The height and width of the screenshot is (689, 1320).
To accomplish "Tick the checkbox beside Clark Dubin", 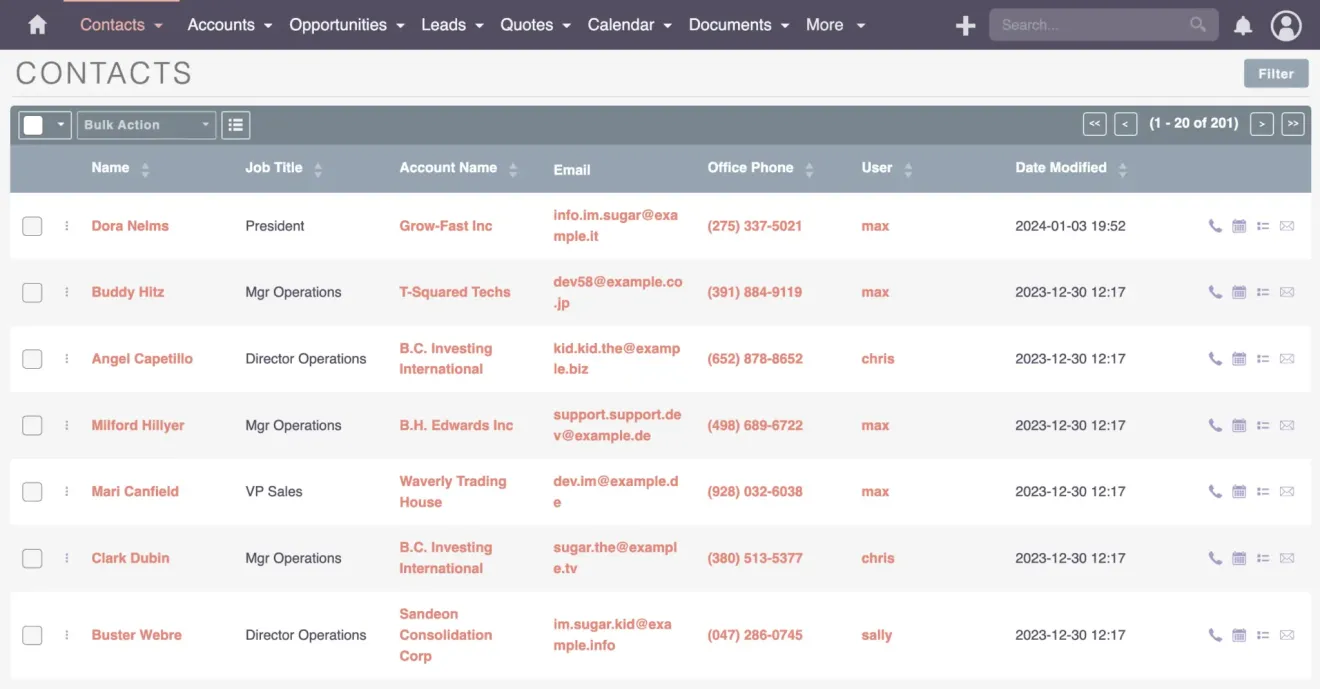I will pos(31,558).
